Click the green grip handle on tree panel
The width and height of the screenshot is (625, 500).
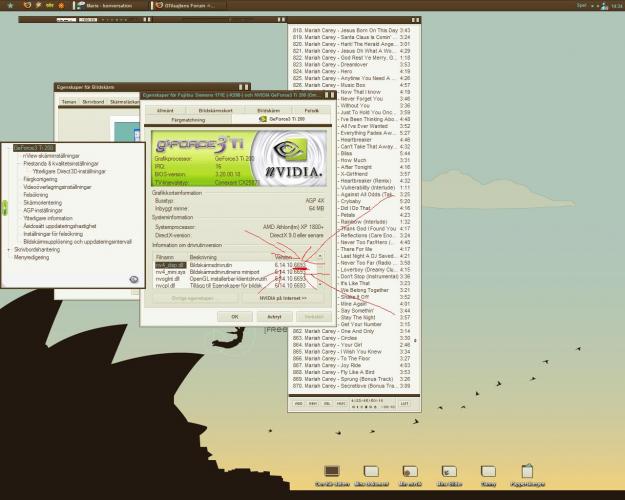[4, 207]
